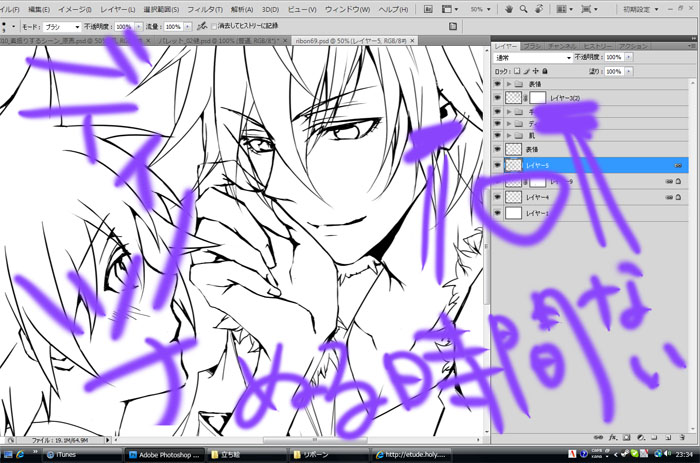Screen dimensions: 700x463
Task: Open the View Extras icon menu
Action: (x=450, y=9)
